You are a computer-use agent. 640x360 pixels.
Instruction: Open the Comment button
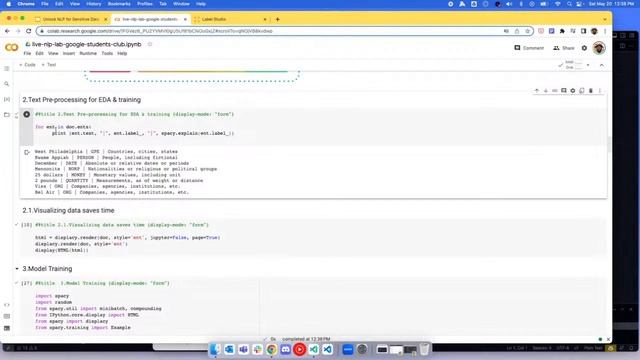pos(529,48)
